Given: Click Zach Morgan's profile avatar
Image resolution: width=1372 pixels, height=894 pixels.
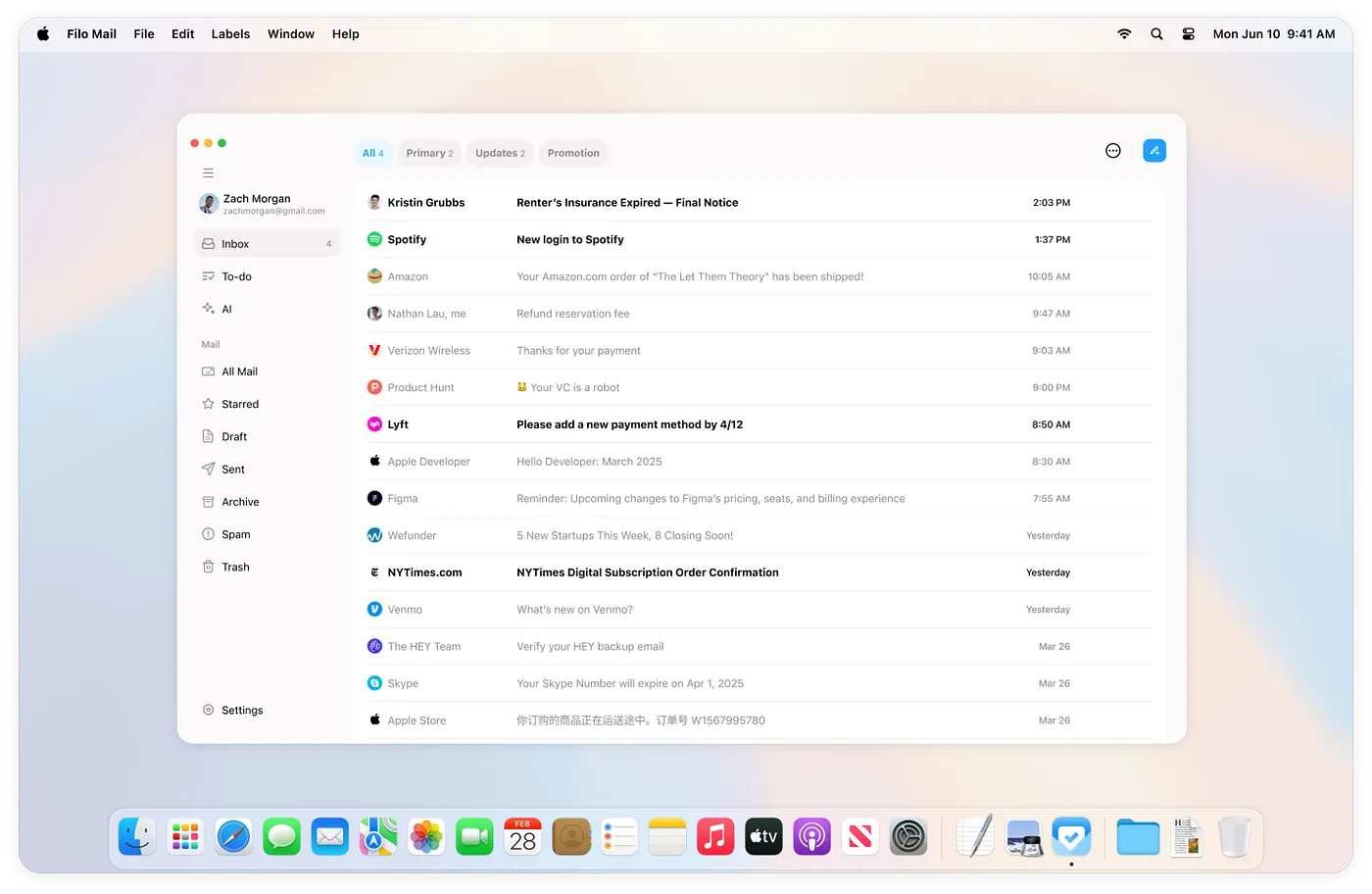Looking at the screenshot, I should click(x=209, y=204).
